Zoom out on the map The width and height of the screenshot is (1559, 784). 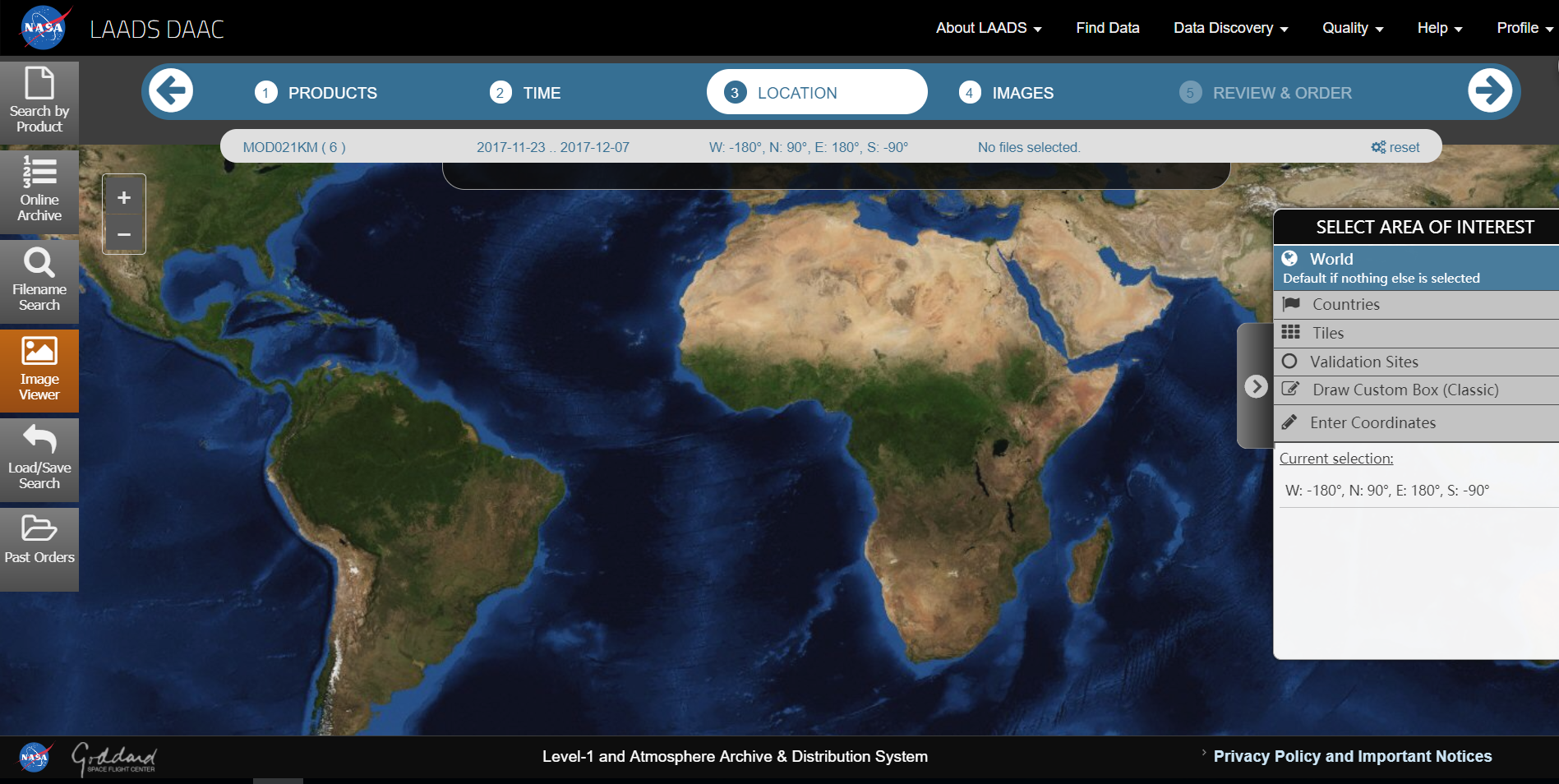click(124, 234)
